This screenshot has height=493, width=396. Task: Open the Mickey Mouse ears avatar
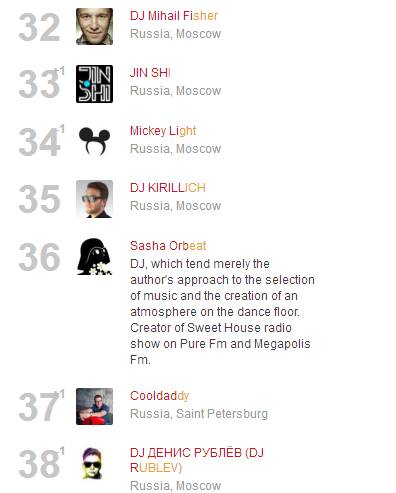(x=94, y=141)
